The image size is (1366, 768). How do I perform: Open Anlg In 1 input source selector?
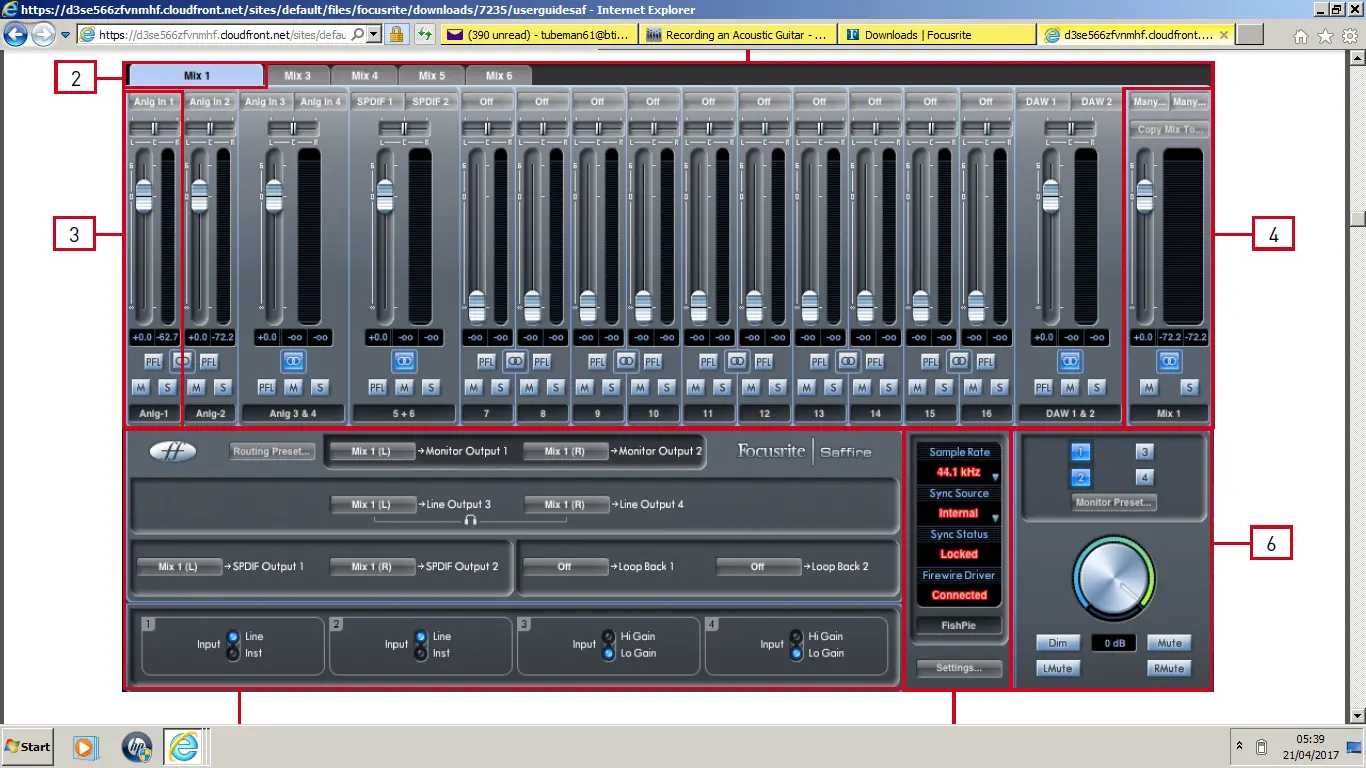[153, 101]
